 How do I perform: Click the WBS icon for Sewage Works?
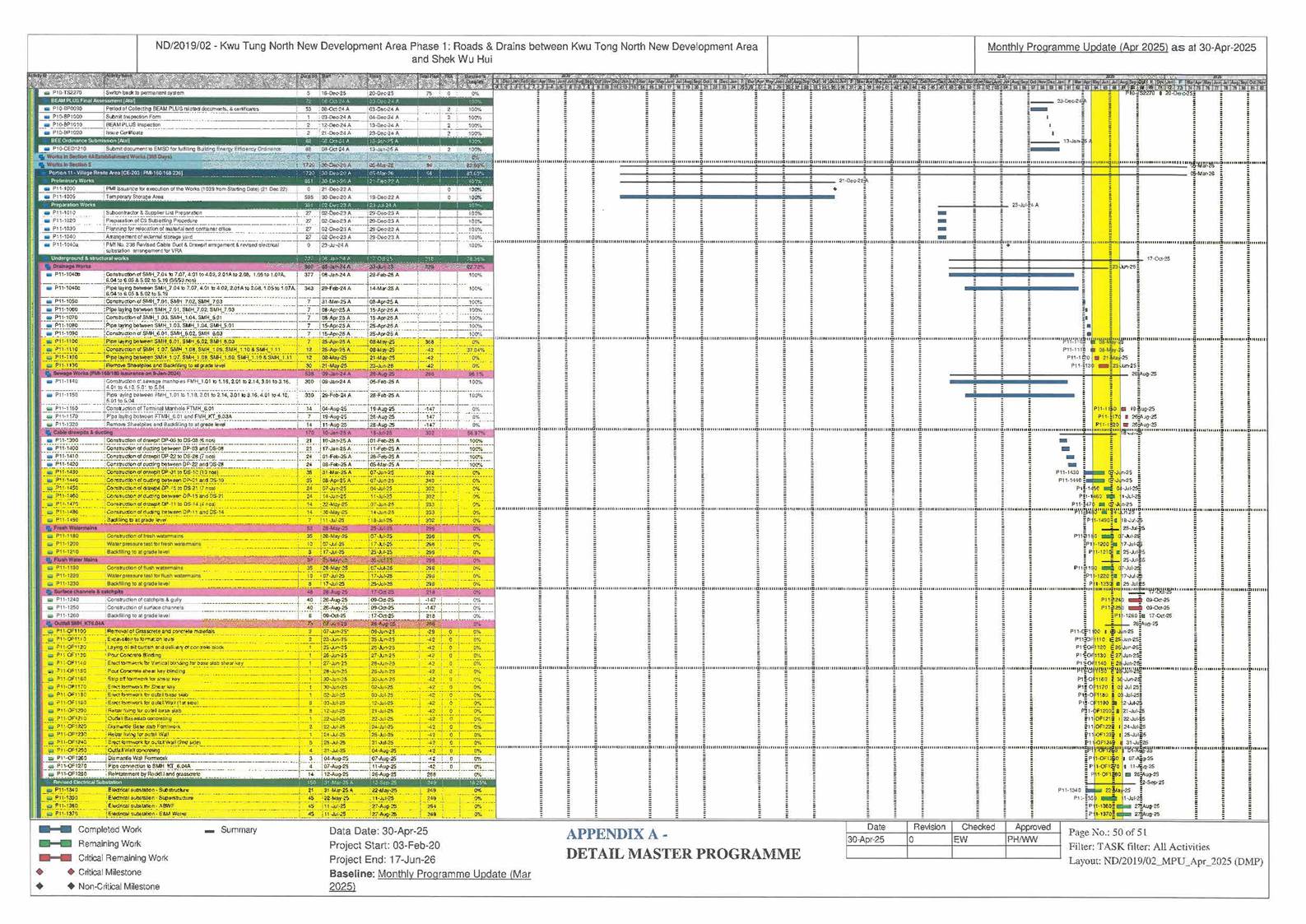coord(49,374)
